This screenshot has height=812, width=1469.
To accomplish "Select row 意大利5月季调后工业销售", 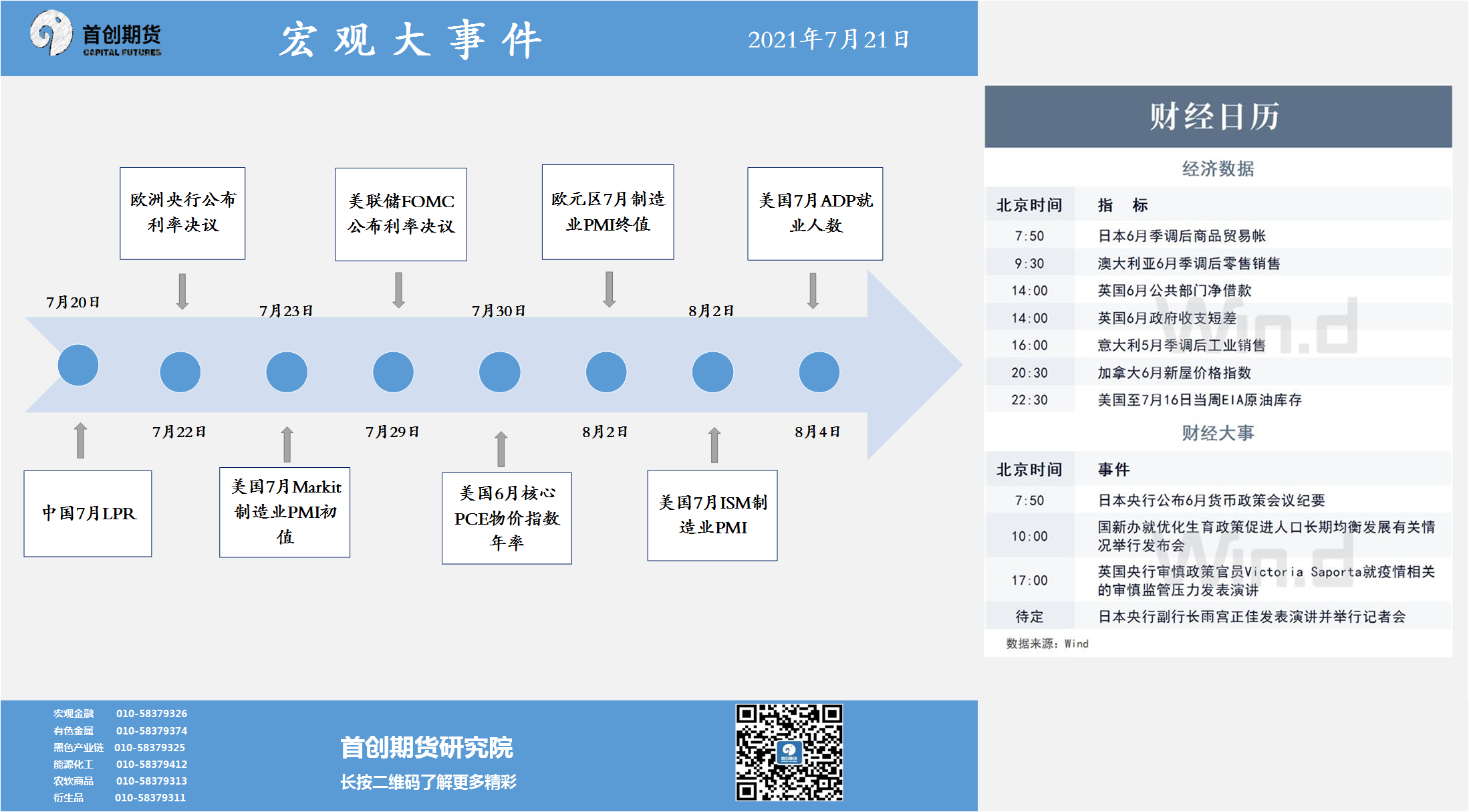I will pyautogui.click(x=1218, y=346).
